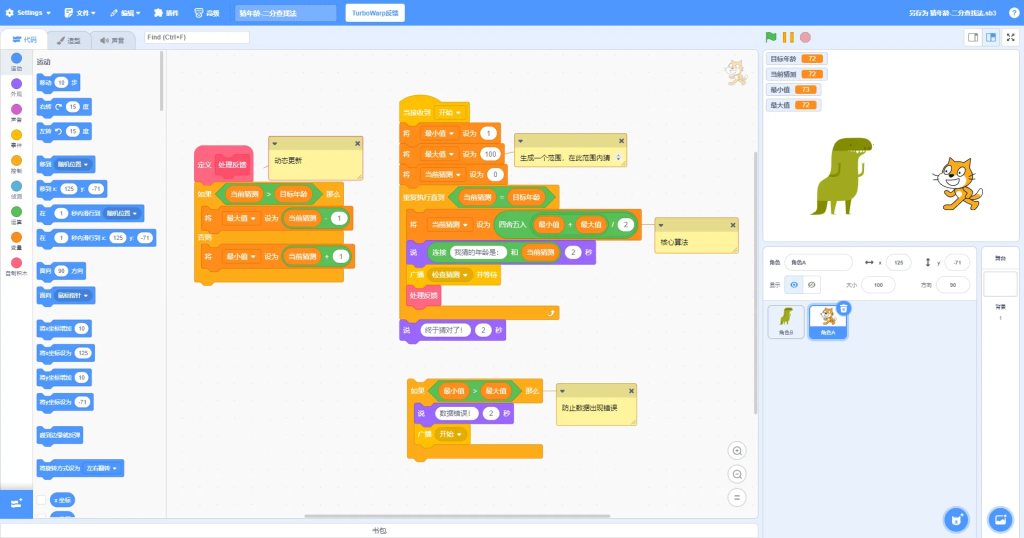Open the Settings menu

pos(28,12)
